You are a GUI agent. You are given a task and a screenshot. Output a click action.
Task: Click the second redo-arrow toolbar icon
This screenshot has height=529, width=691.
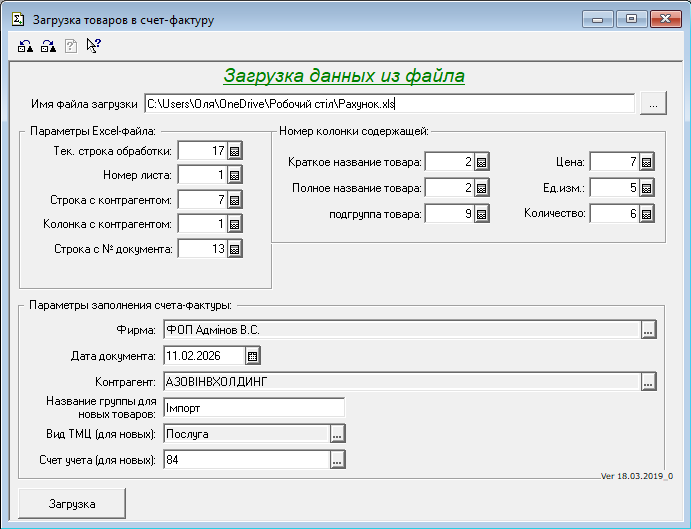[x=48, y=45]
